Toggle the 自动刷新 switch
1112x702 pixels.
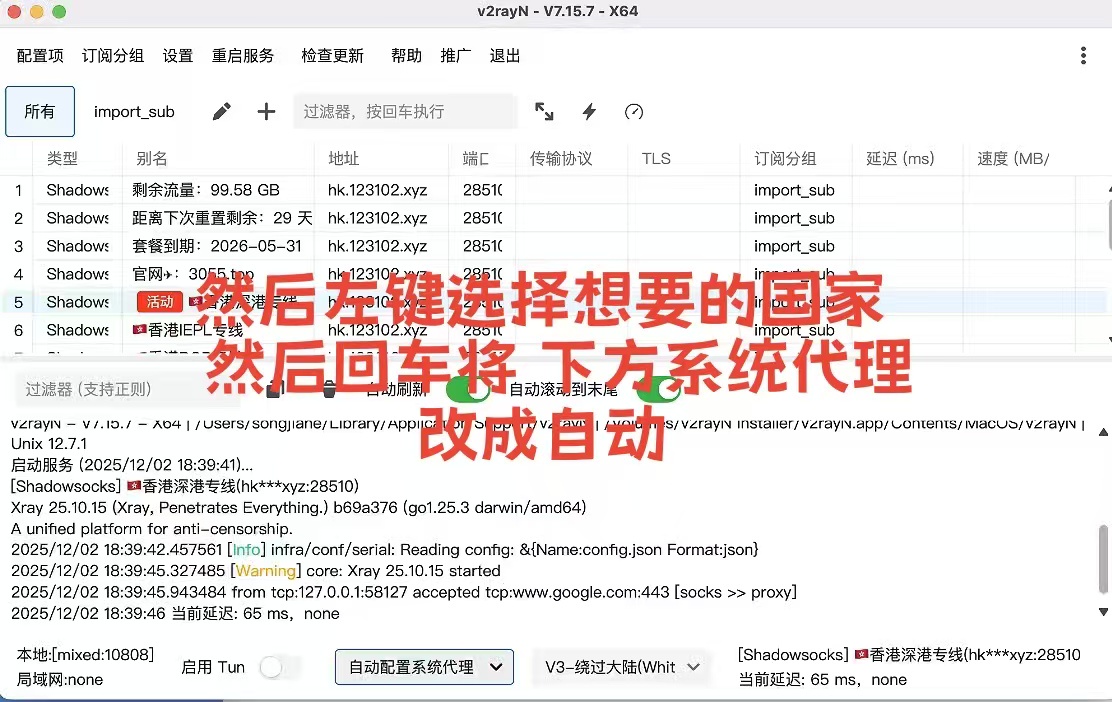[x=469, y=390]
